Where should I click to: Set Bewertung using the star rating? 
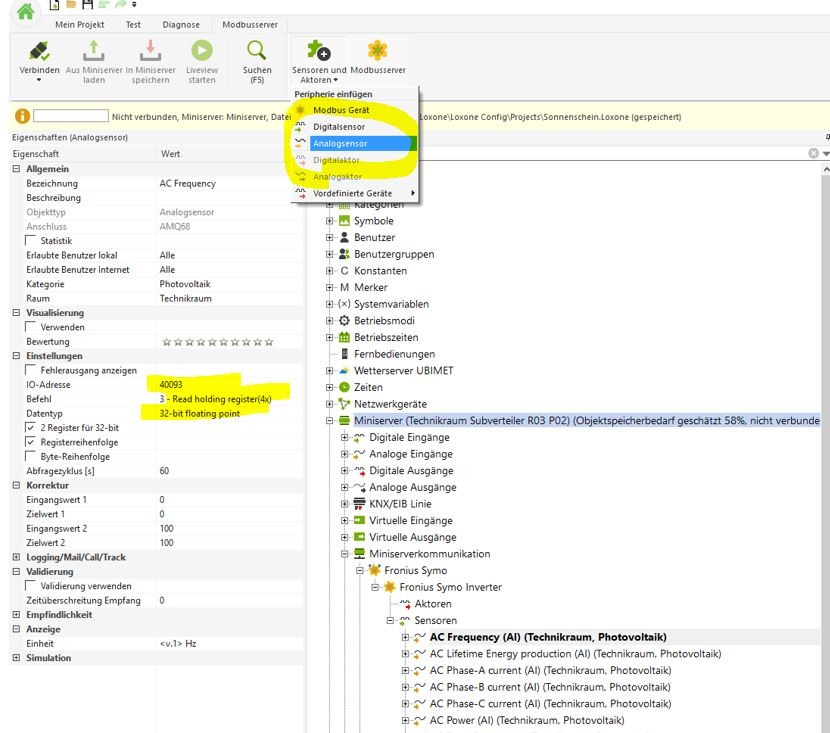pyautogui.click(x=218, y=342)
